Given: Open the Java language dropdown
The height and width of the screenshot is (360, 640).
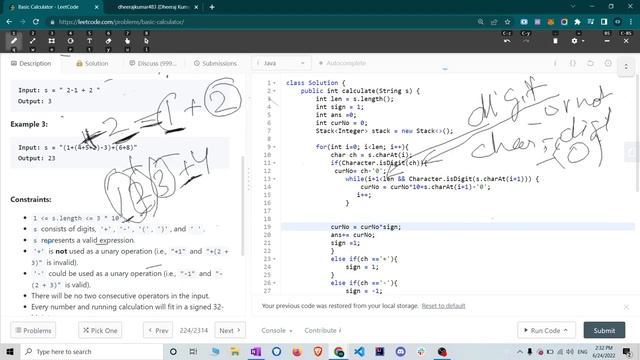Looking at the screenshot, I should 281,63.
